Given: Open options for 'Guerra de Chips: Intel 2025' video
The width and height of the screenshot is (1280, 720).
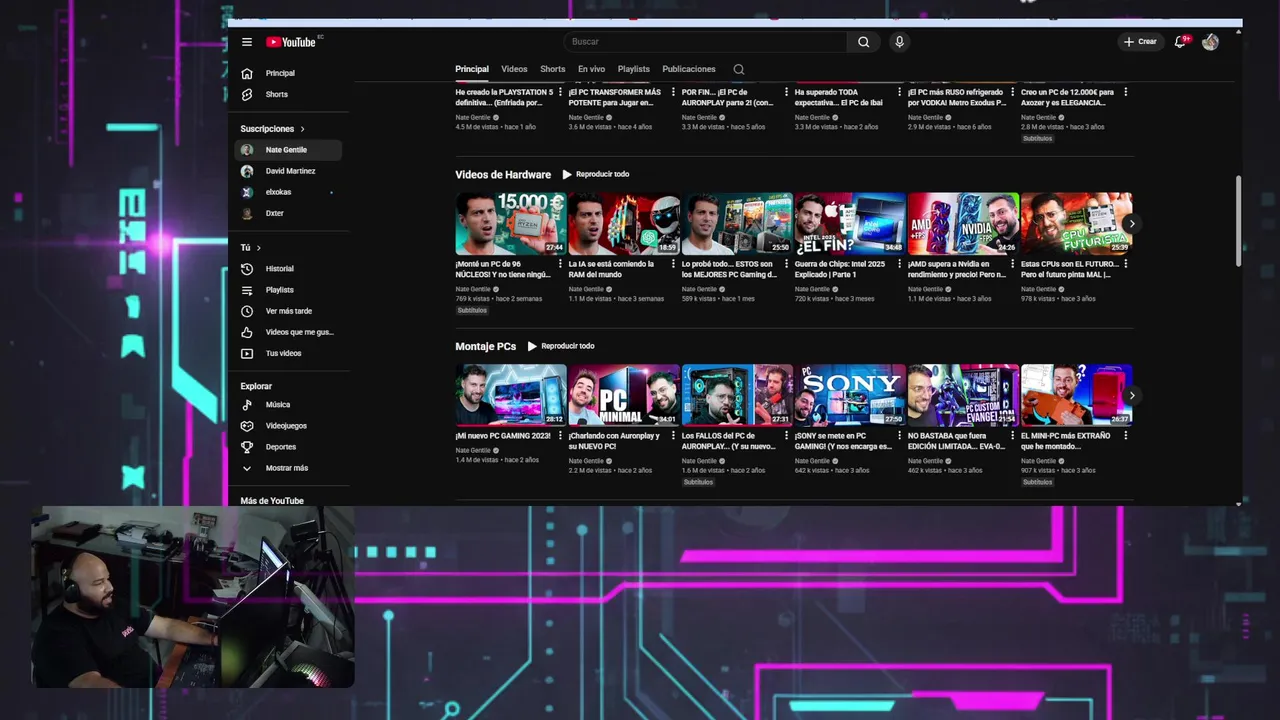Looking at the screenshot, I should coord(900,264).
